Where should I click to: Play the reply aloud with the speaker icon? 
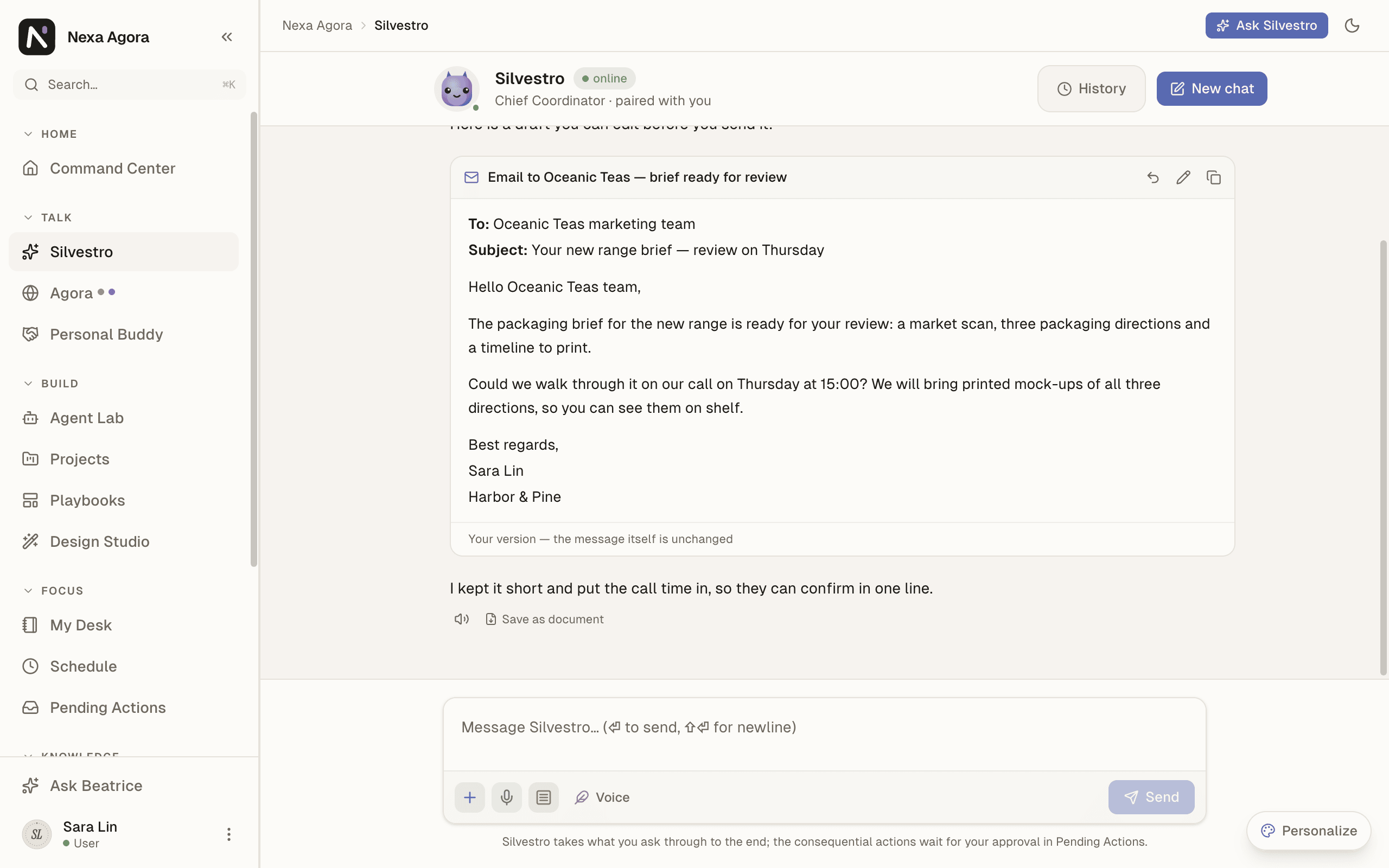pos(462,619)
